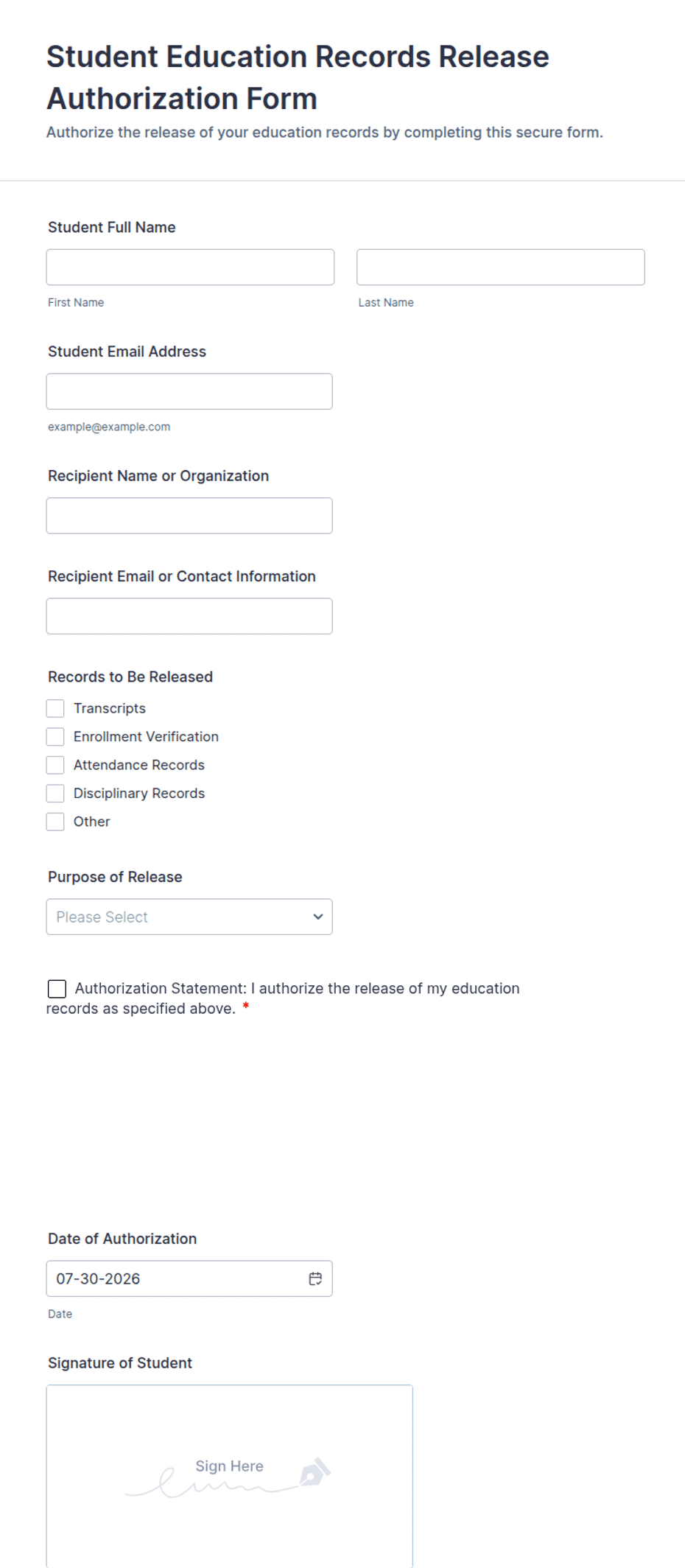The width and height of the screenshot is (685, 1568).
Task: Tick the Enrollment Verification option
Action: click(55, 737)
